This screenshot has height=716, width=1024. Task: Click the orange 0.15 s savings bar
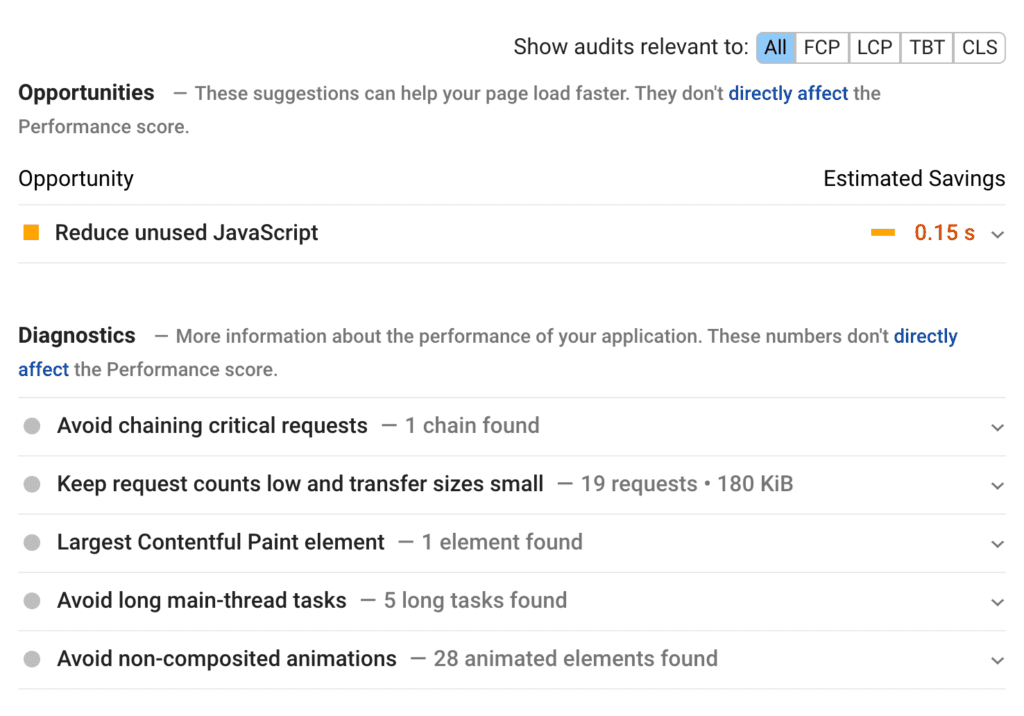coord(883,233)
